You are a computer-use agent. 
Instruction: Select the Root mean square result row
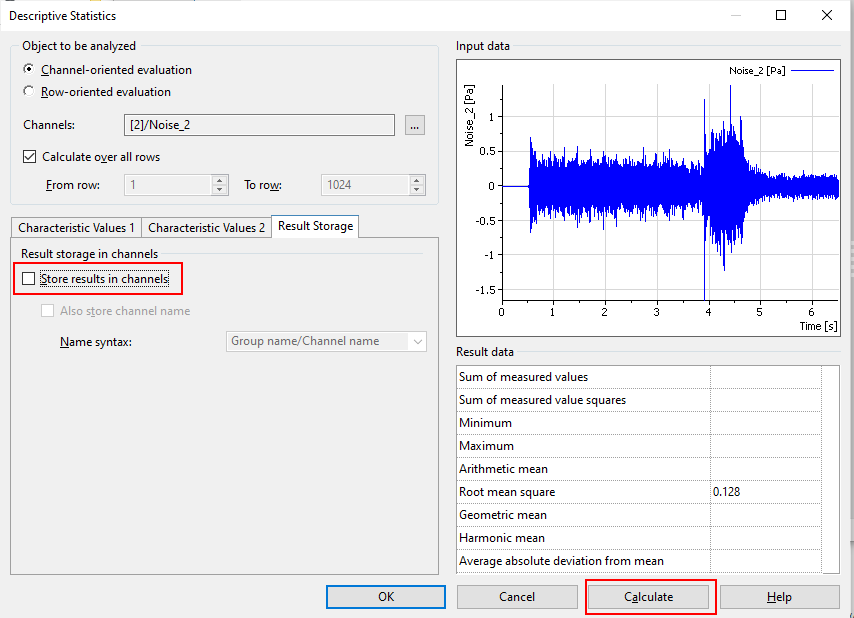(x=583, y=492)
